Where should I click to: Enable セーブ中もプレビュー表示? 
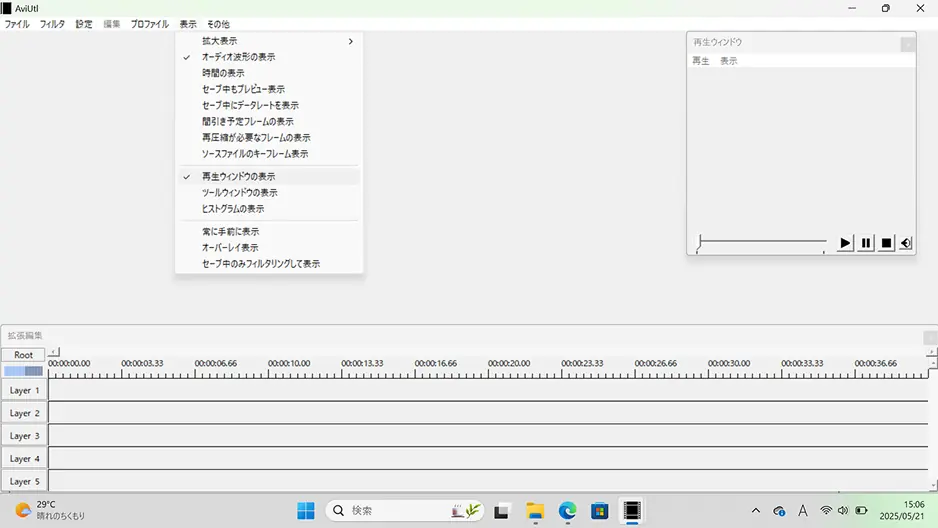point(269,89)
